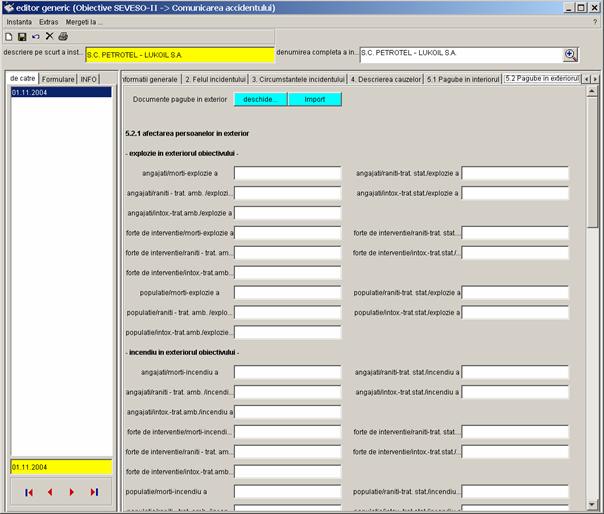Select the 01.11.2004 entry in list
The height and width of the screenshot is (514, 604).
(x=60, y=92)
